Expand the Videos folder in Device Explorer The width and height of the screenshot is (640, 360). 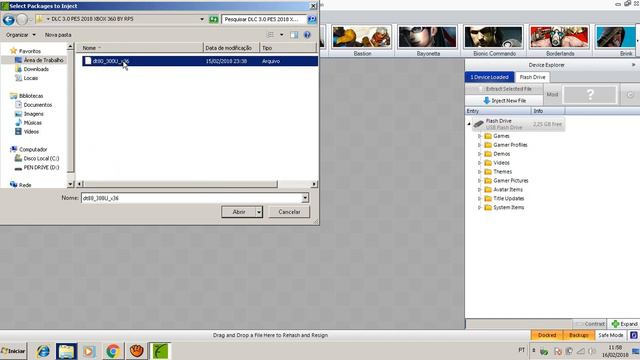click(480, 163)
